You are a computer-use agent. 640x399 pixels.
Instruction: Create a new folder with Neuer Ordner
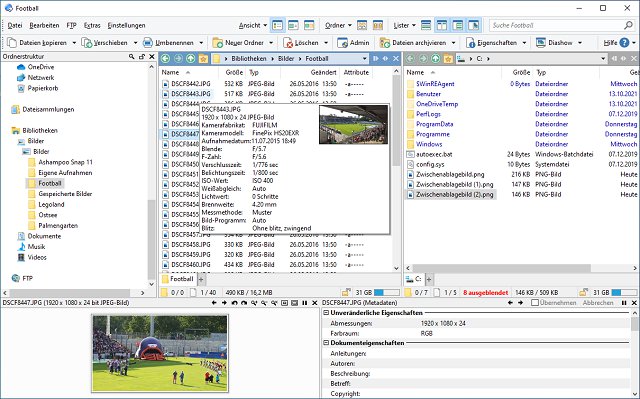point(239,42)
